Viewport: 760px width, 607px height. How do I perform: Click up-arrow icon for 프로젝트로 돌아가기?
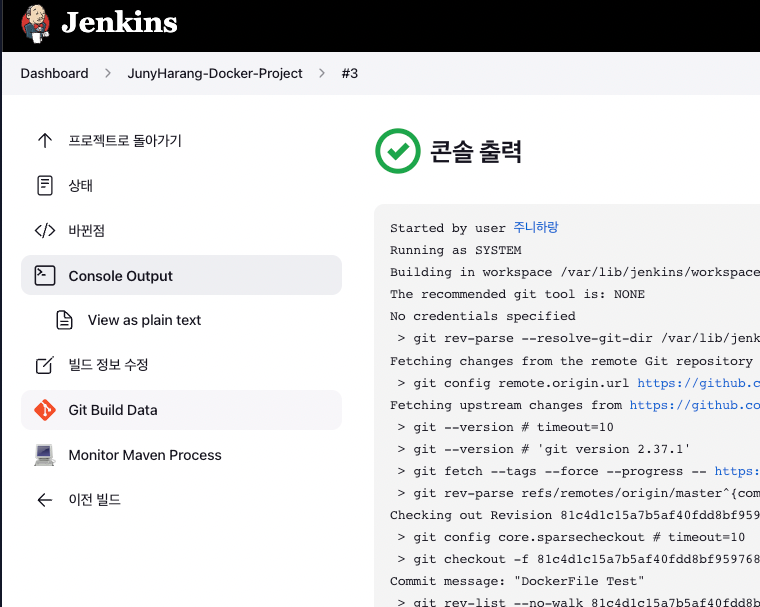(x=45, y=141)
